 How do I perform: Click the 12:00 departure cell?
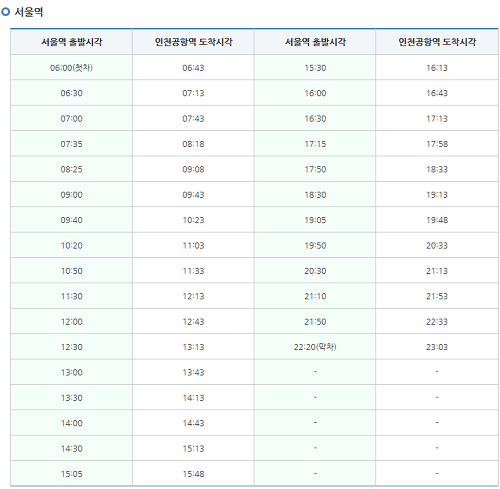coord(72,322)
